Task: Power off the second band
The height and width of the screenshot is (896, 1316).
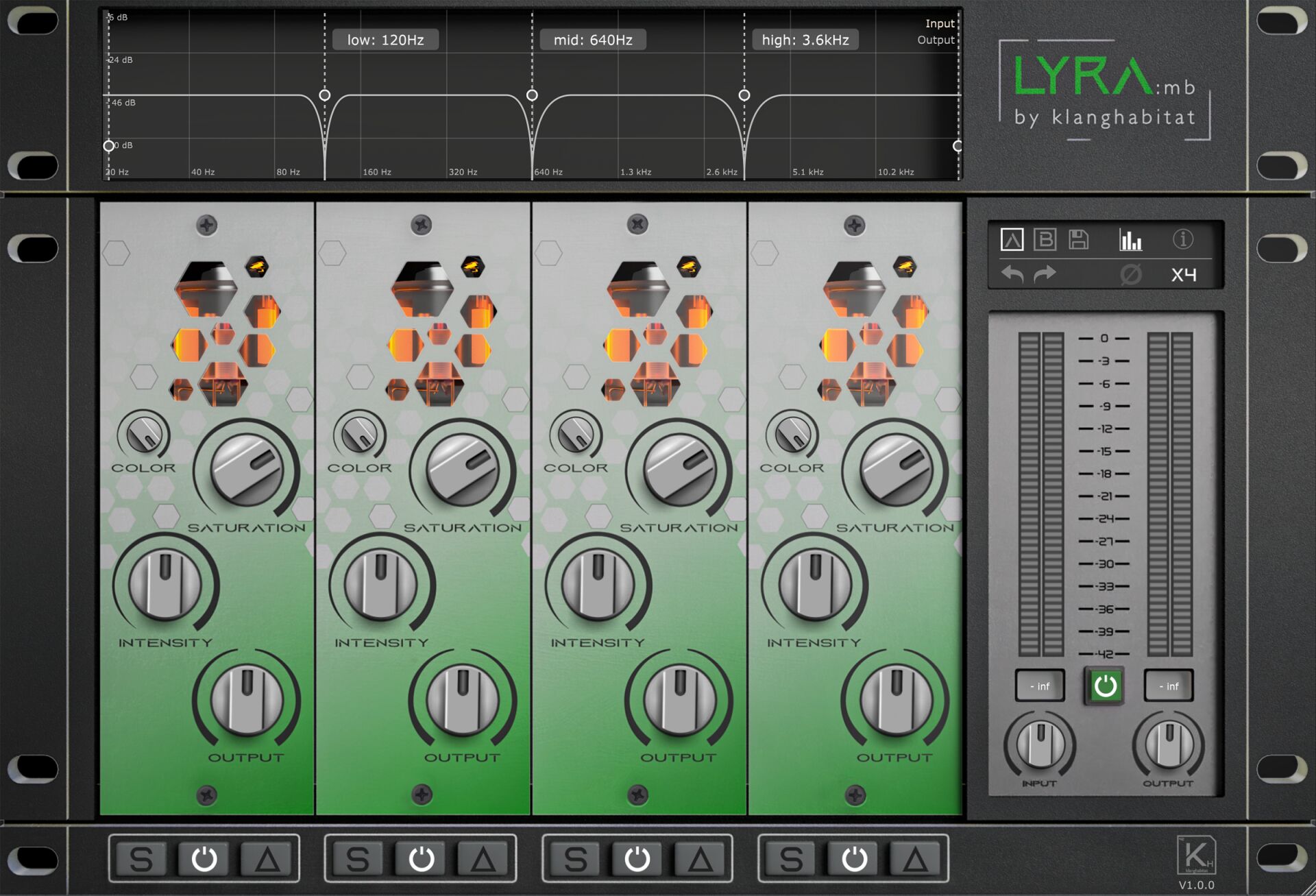Action: 421,858
